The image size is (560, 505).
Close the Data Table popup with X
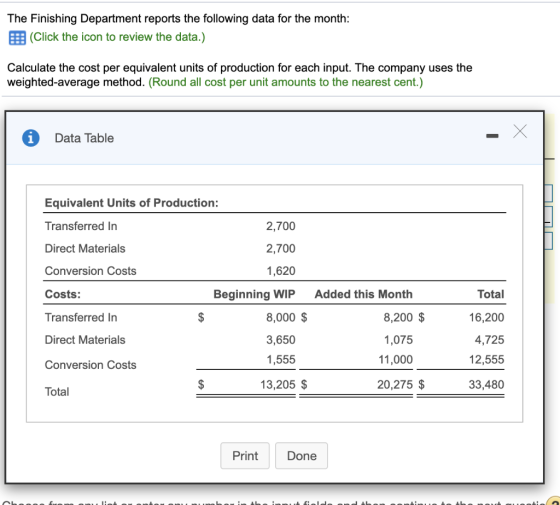coord(520,131)
